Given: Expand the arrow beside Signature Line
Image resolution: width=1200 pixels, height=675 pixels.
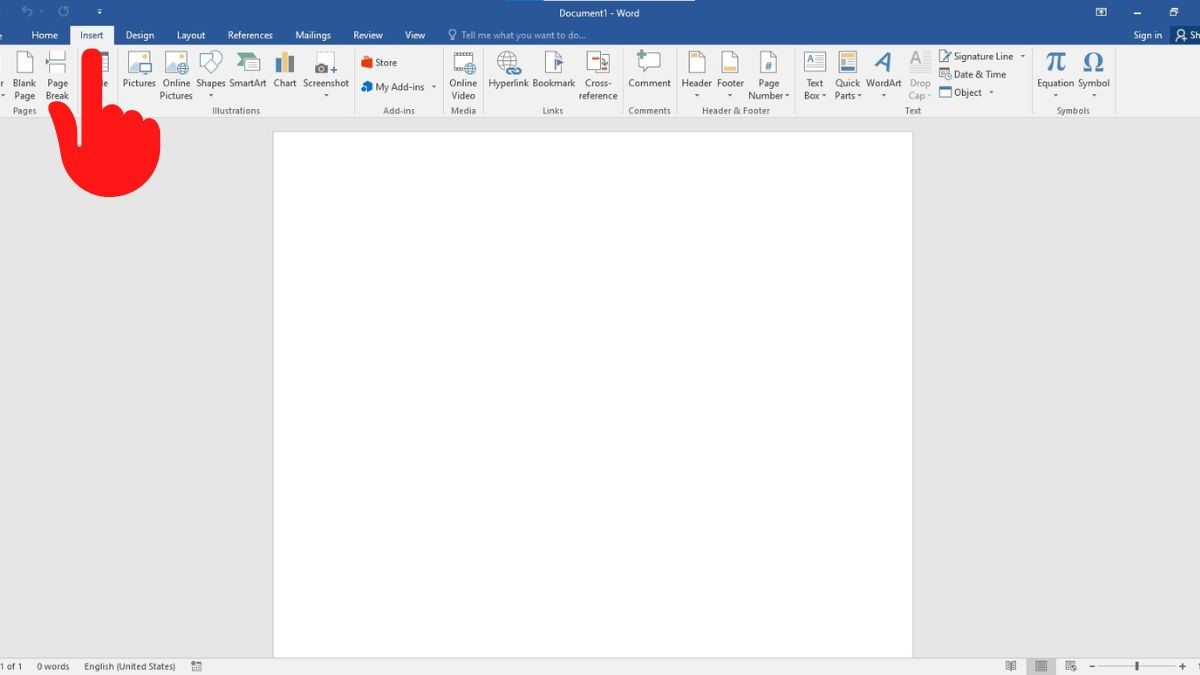Looking at the screenshot, I should coord(1023,56).
